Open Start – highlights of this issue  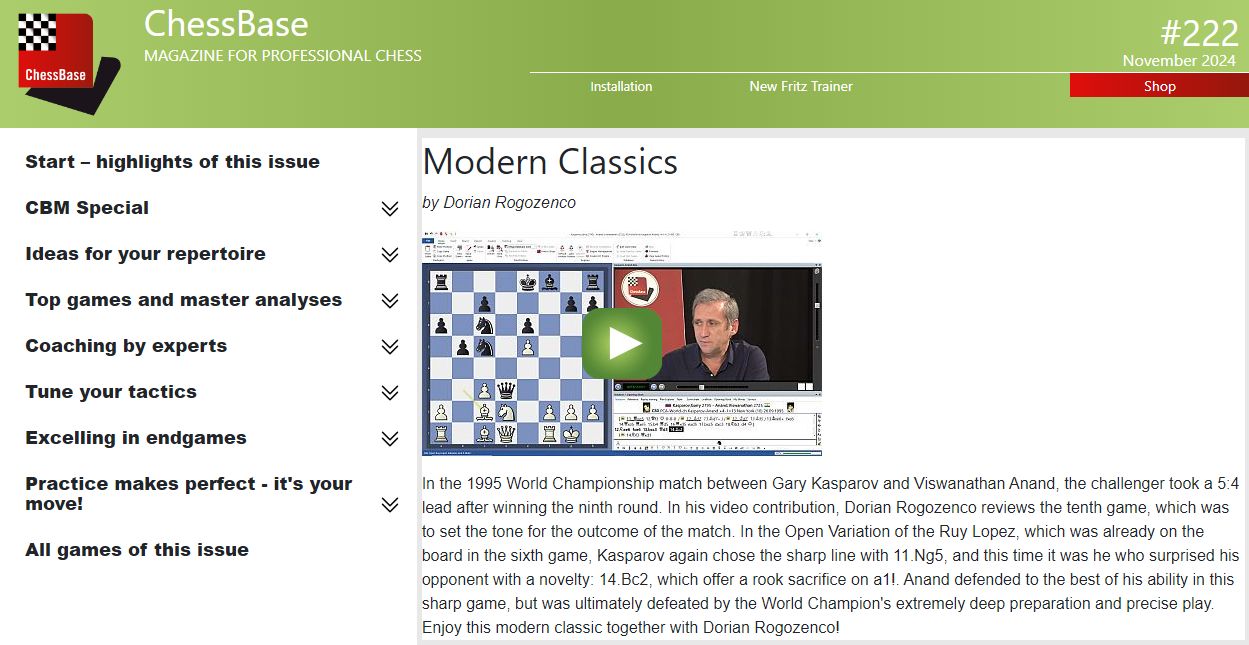[172, 162]
